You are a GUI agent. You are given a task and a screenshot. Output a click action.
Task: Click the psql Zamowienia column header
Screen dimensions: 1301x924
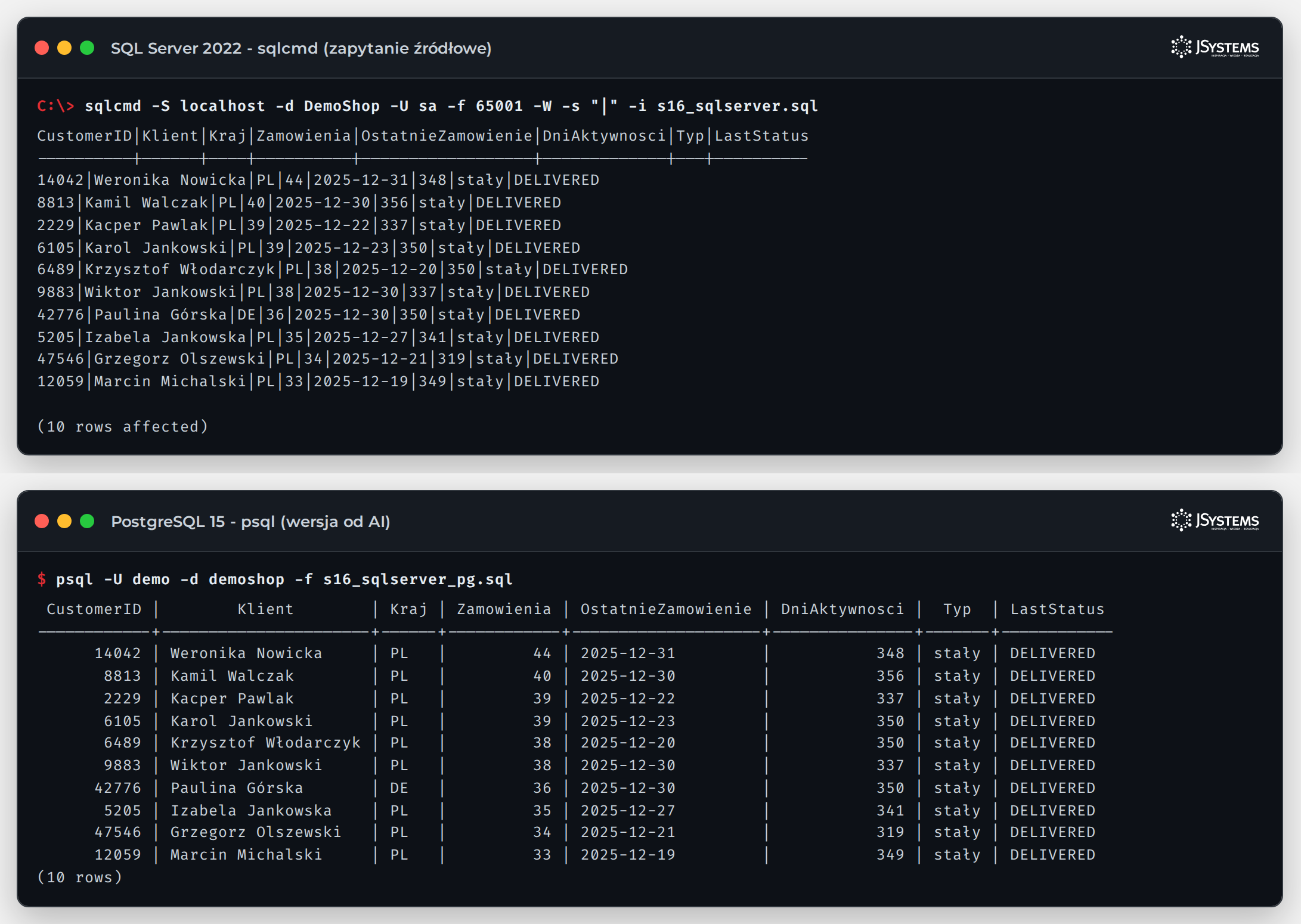504,609
